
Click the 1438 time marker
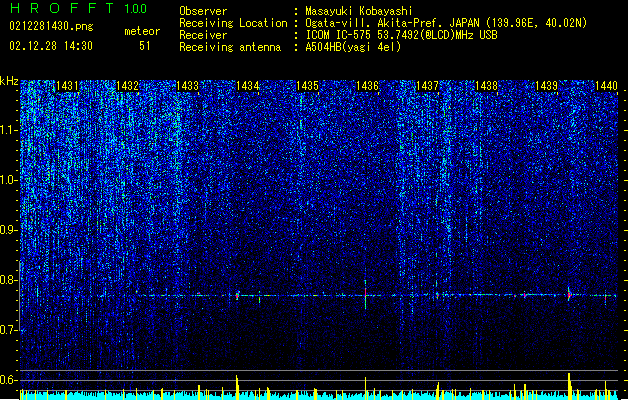pyautogui.click(x=486, y=86)
